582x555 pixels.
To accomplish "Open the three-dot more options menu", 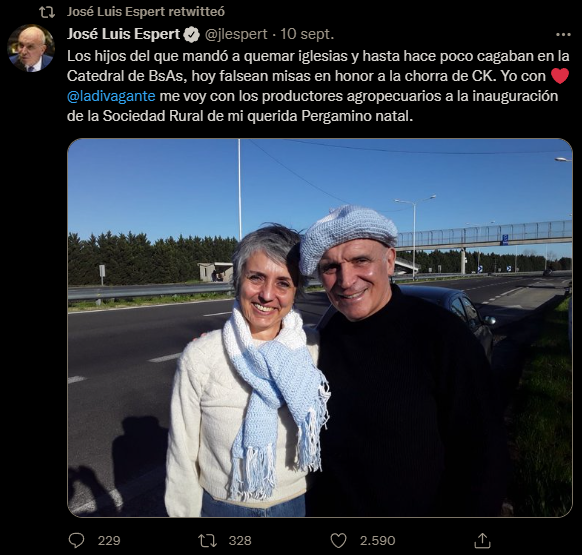I will [563, 35].
